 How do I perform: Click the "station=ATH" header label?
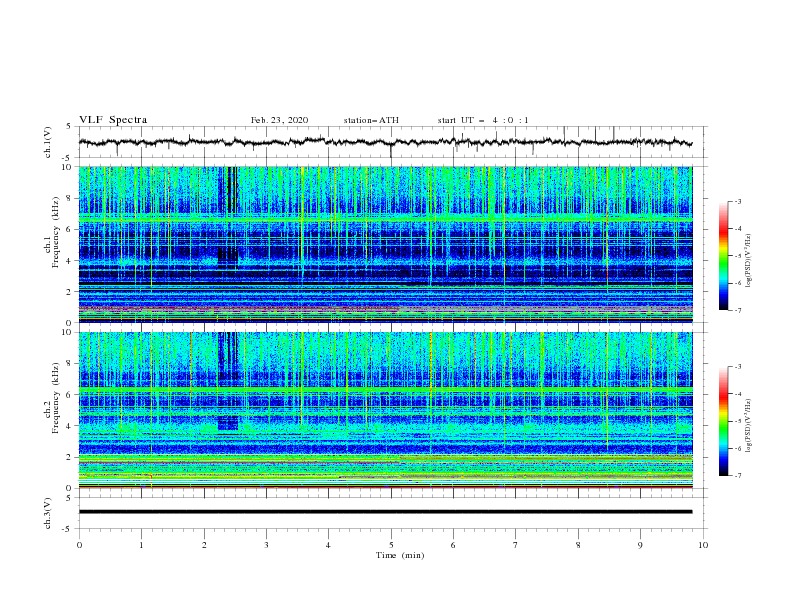point(371,120)
